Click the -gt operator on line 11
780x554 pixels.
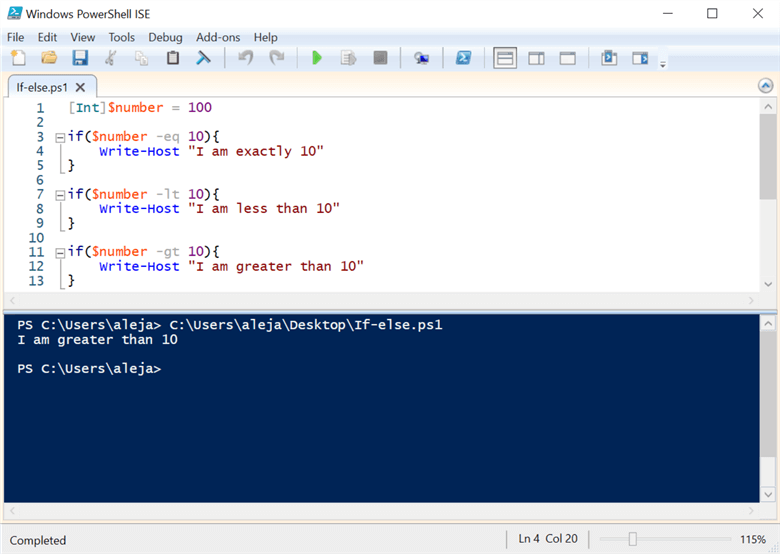(168, 252)
